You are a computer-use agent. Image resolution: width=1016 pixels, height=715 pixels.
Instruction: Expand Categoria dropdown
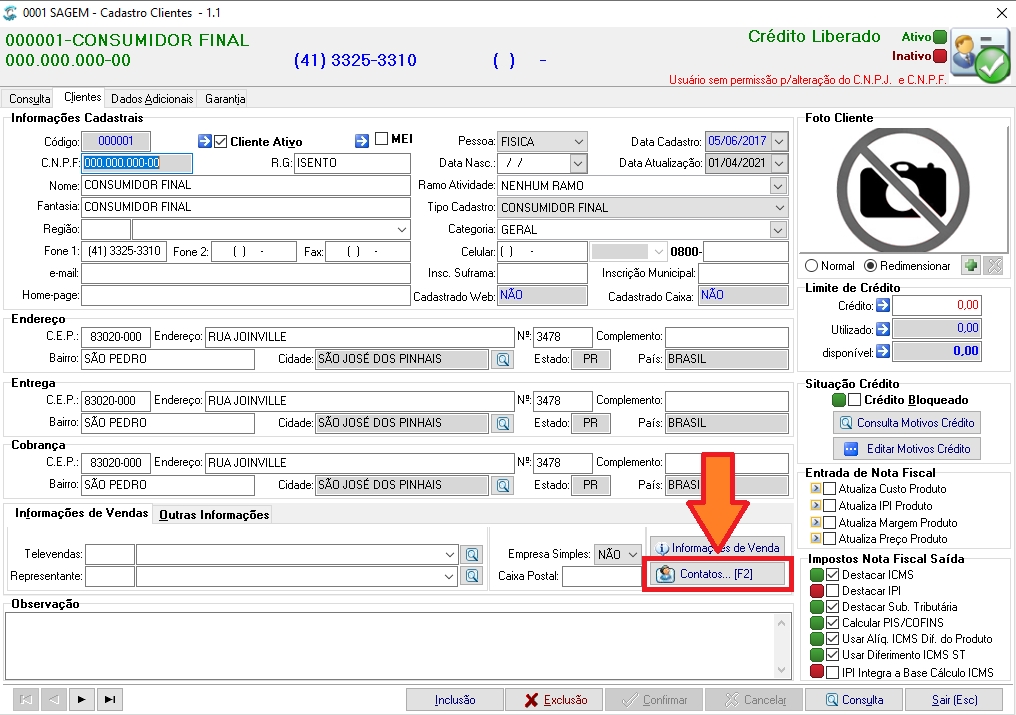[778, 229]
